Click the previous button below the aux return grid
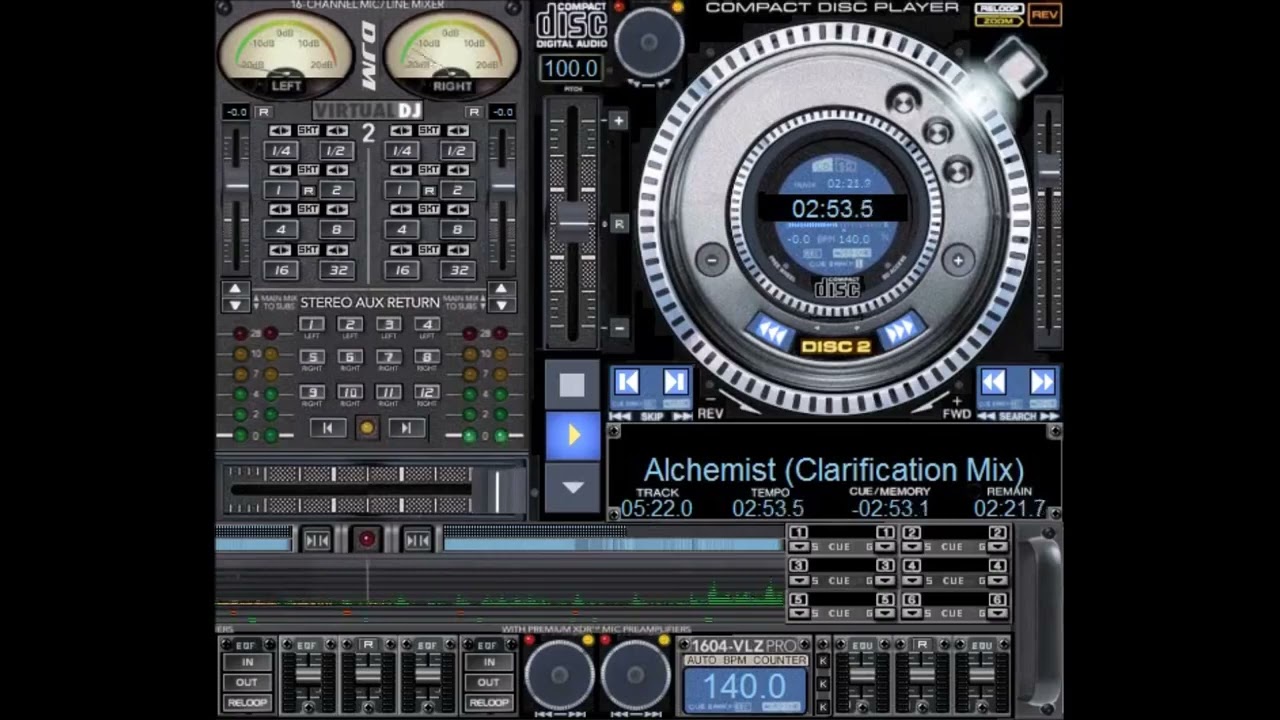The image size is (1280, 720). [327, 428]
